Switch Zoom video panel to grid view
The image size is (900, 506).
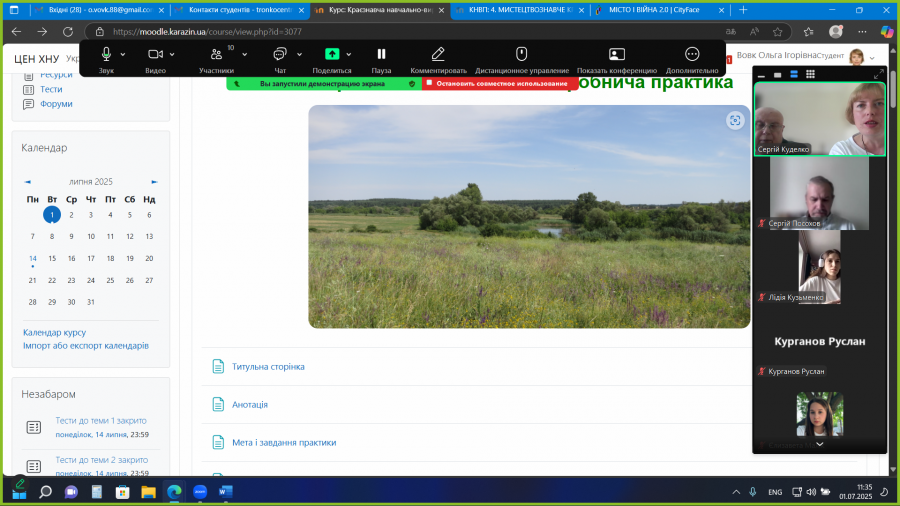coord(810,75)
